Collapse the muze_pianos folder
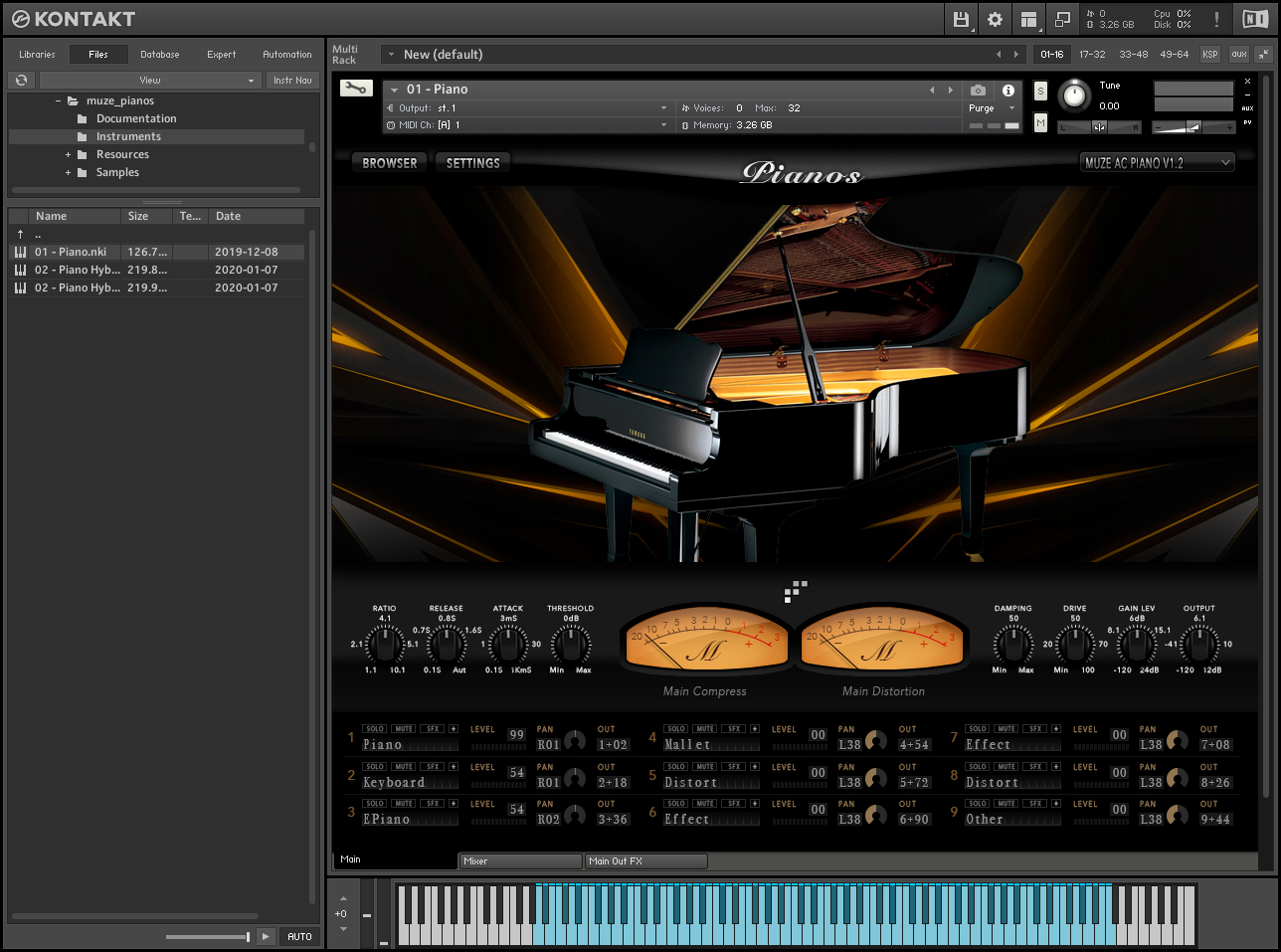 pyautogui.click(x=58, y=100)
